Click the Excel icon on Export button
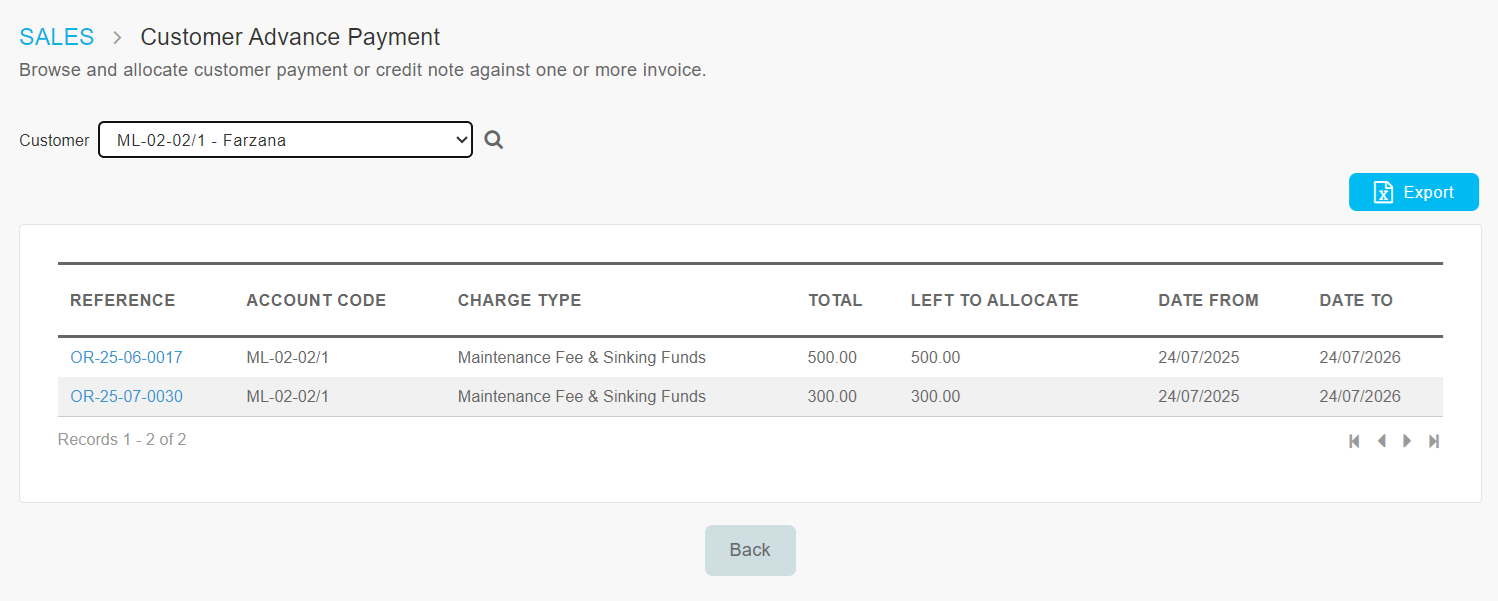Screen dimensions: 1498x601 tap(1383, 192)
